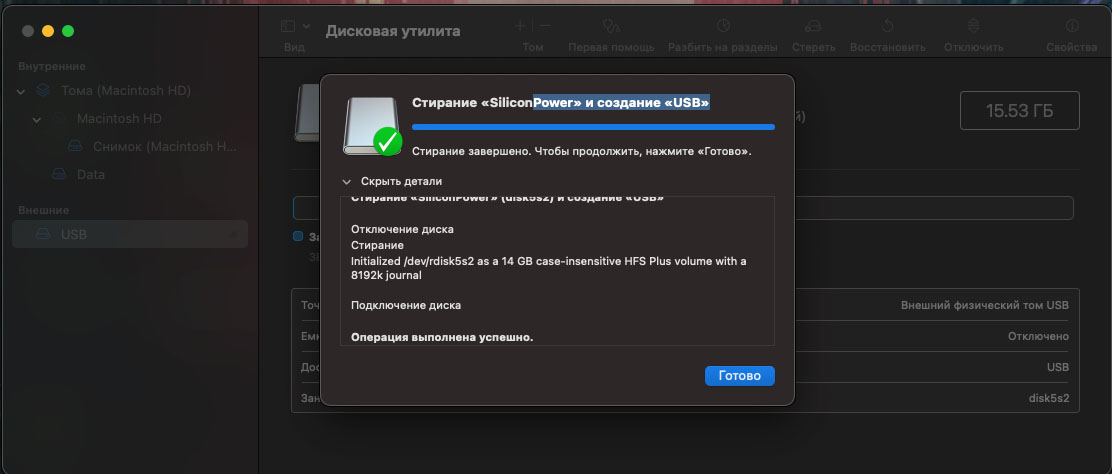Image resolution: width=1112 pixels, height=474 pixels.
Task: Select the USB volume in sidebar
Action: coord(130,234)
